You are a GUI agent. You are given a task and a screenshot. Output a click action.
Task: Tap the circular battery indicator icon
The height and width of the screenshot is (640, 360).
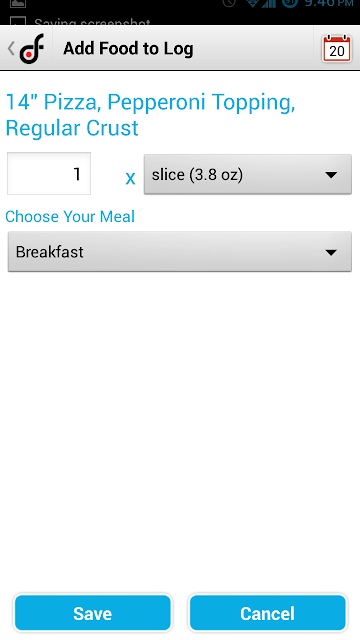click(290, 3)
